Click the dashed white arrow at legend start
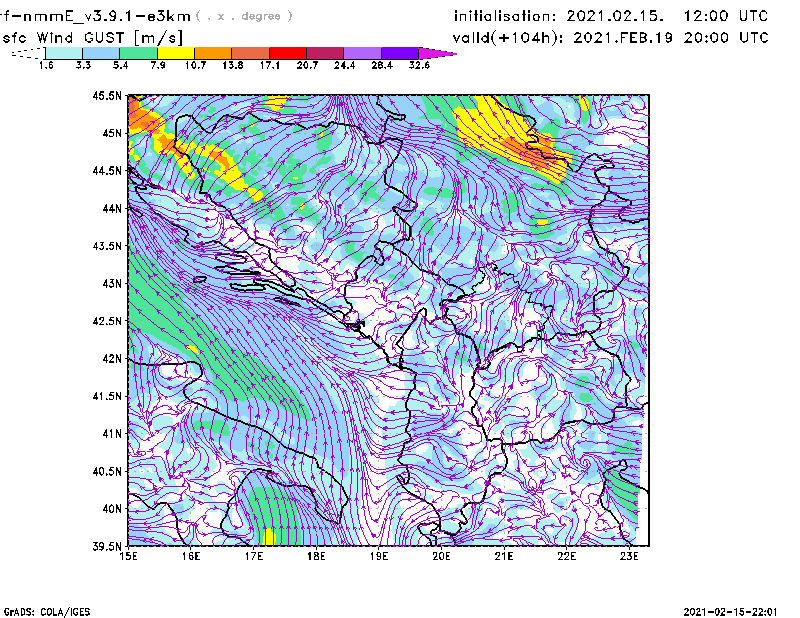Image resolution: width=800 pixels, height=618 pixels. pos(28,53)
